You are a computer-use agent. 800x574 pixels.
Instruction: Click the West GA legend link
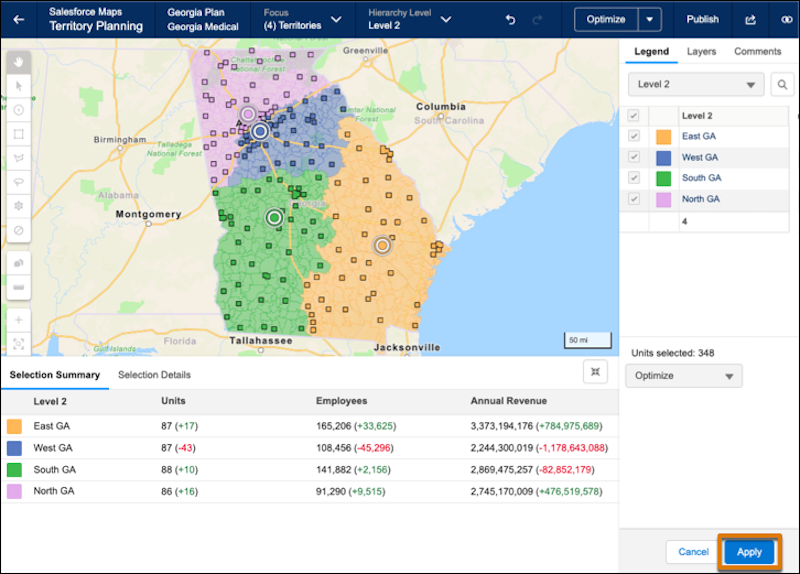tap(699, 157)
